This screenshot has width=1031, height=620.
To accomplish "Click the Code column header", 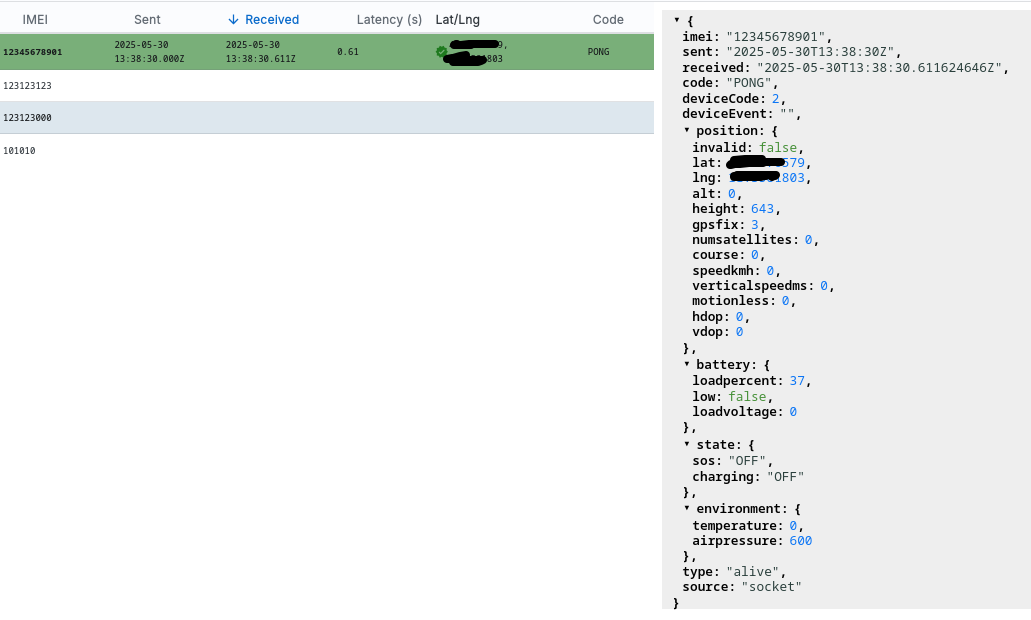I will pyautogui.click(x=607, y=19).
